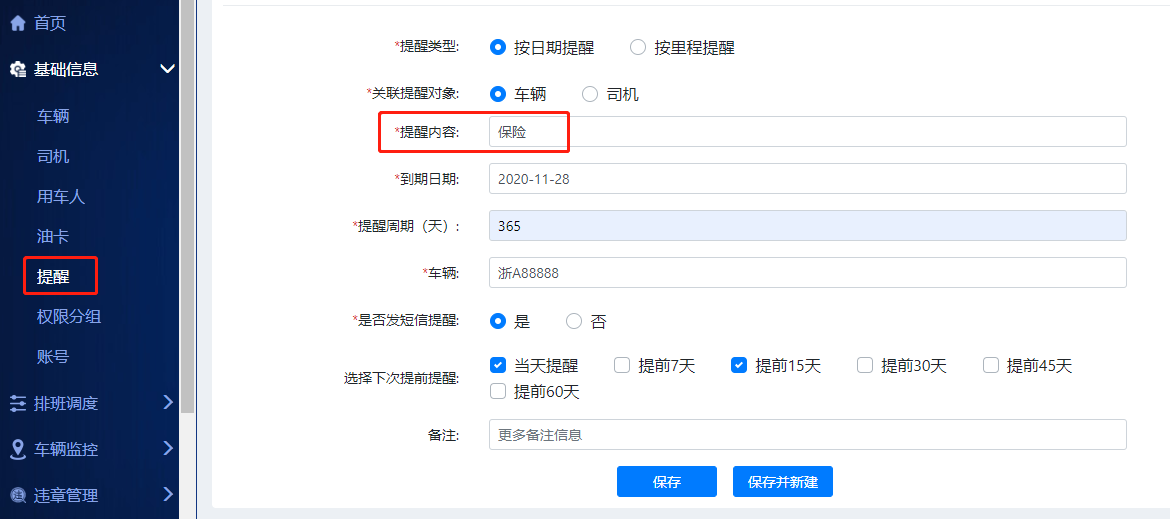Uncheck the 提前15天 checkbox
1170x519 pixels.
click(739, 365)
